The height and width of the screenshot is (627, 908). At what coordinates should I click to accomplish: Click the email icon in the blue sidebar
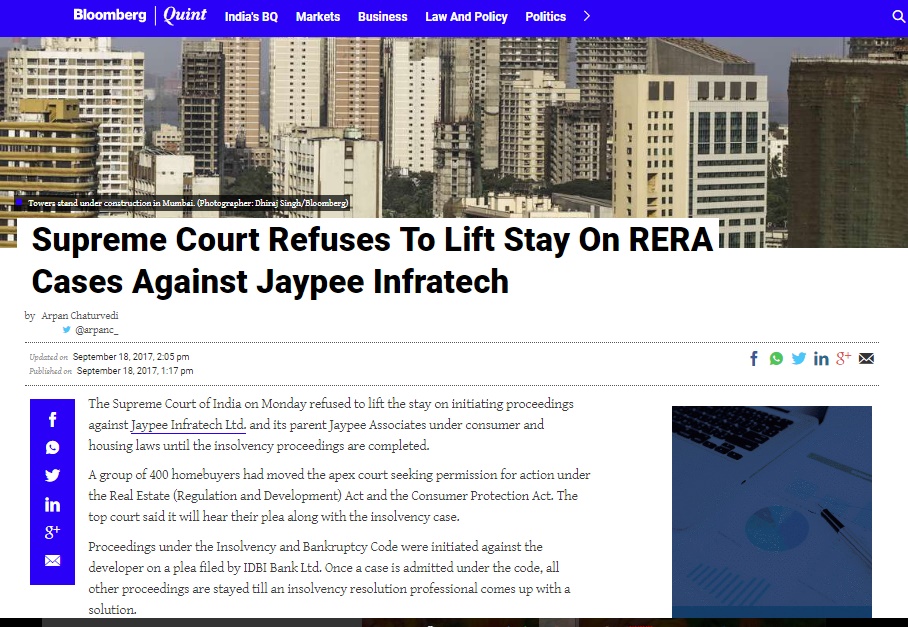[52, 560]
